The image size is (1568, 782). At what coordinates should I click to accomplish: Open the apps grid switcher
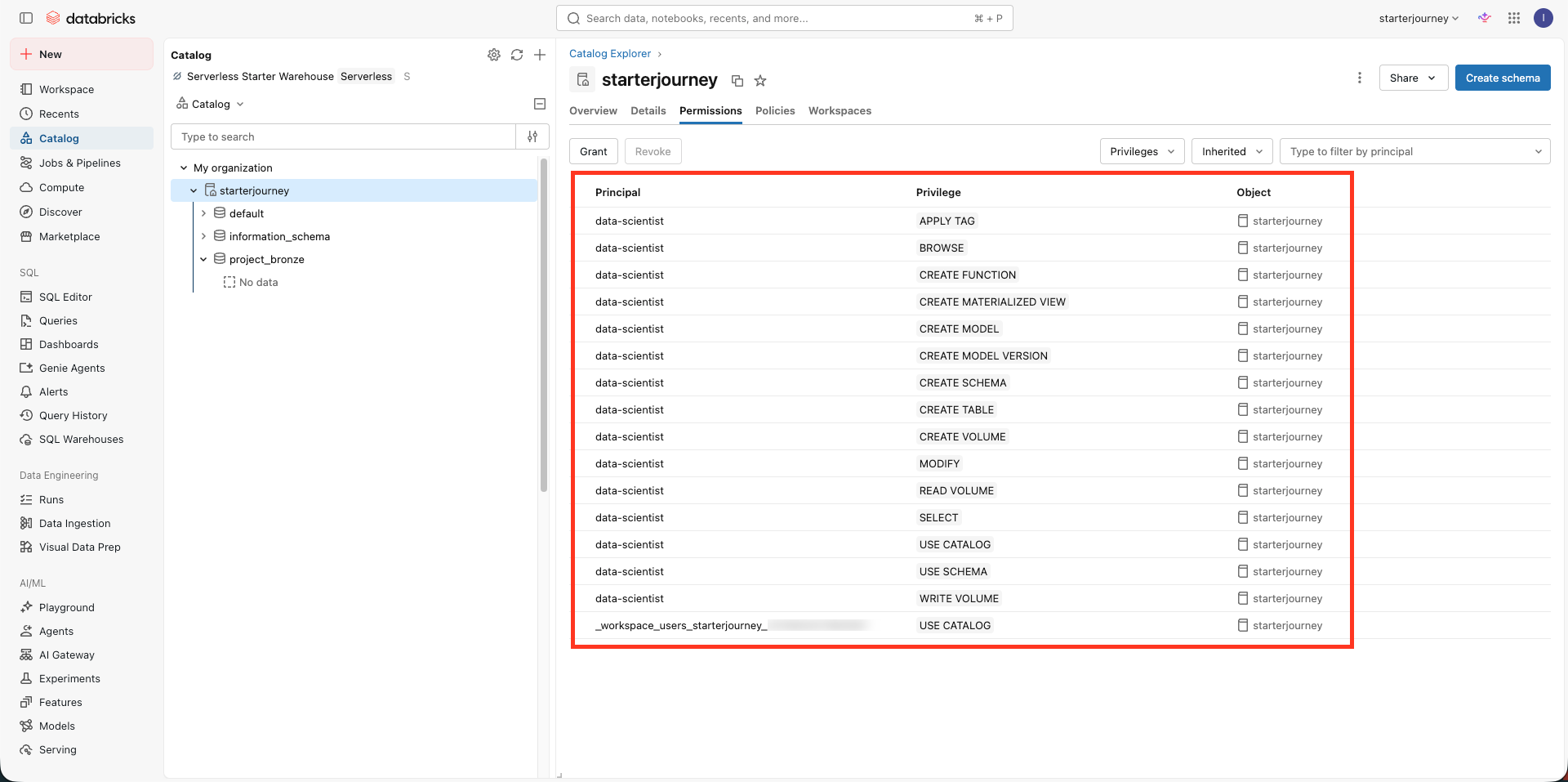pos(1514,18)
